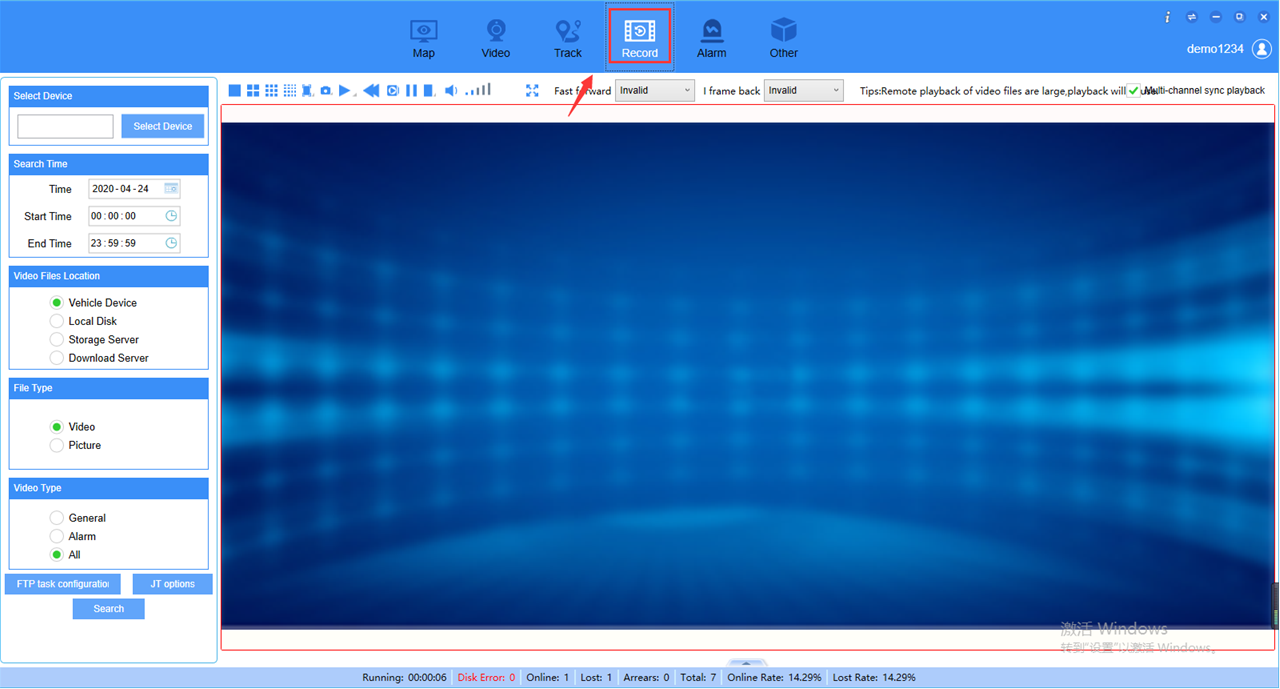Open the I frame back dropdown
The image size is (1280, 689).
(804, 91)
